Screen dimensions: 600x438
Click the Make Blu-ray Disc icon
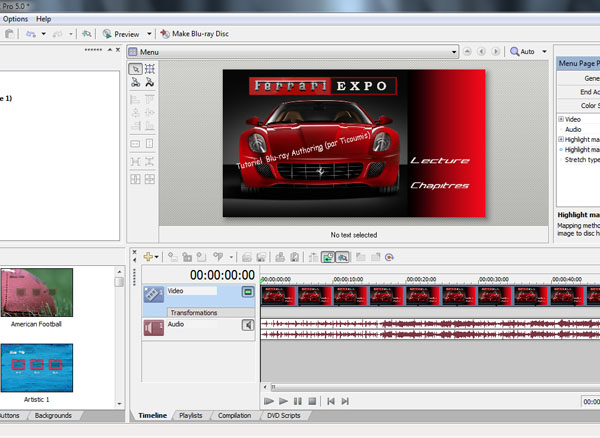point(165,33)
